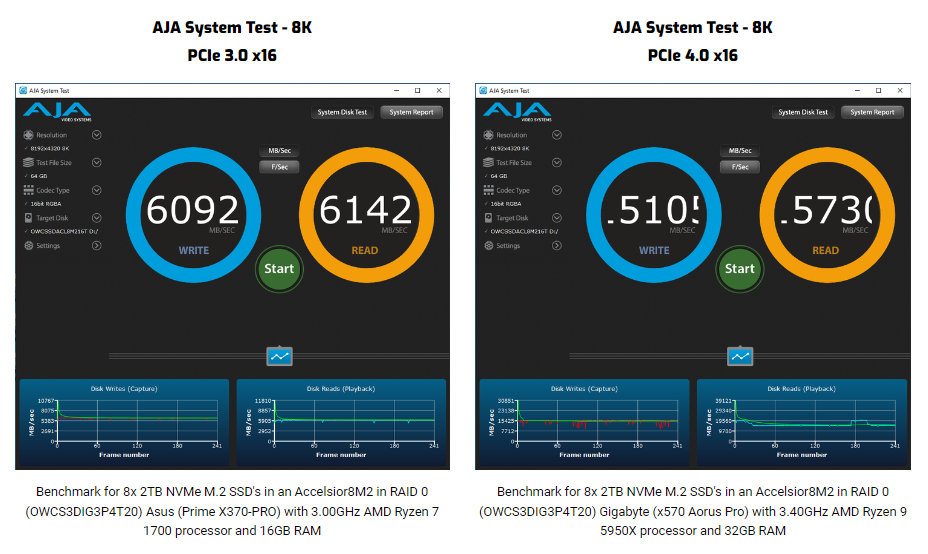This screenshot has height=554, width=928.
Task: Click Resolution globe icon in PCIe 4.0 window
Action: (488, 135)
